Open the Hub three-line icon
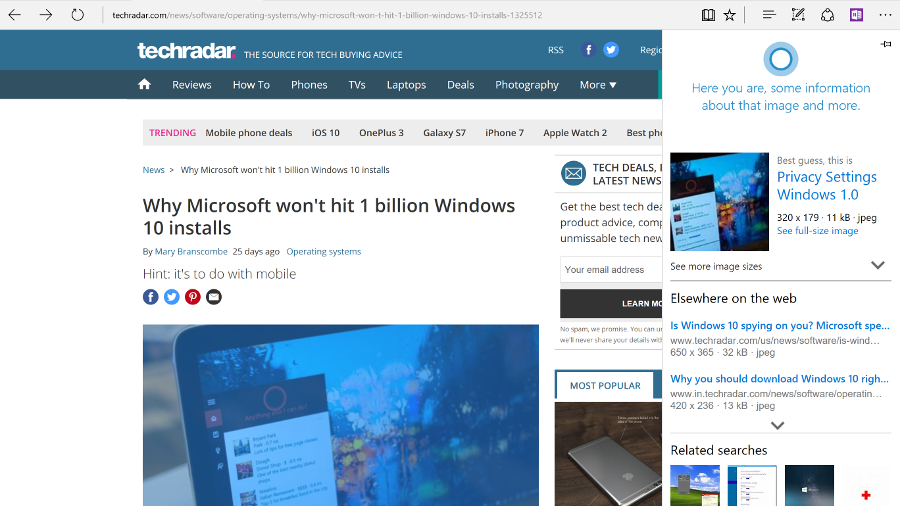 769,15
